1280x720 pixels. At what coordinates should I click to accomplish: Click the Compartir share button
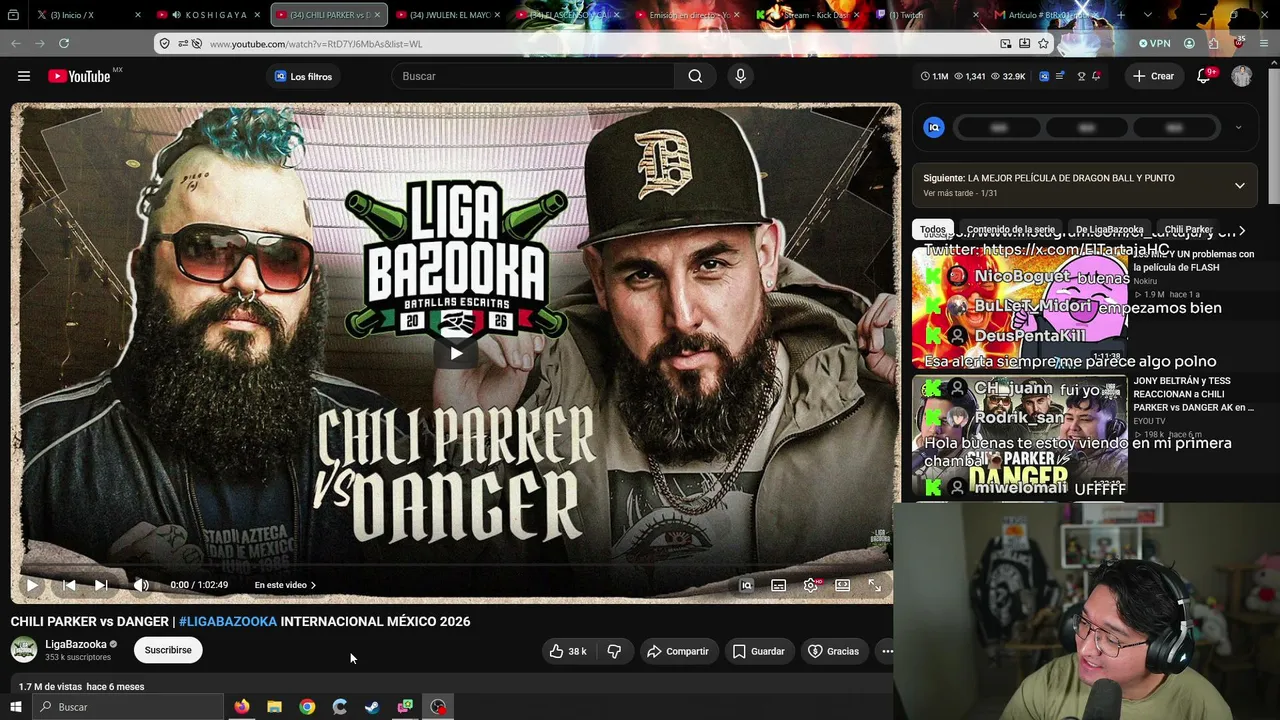[677, 651]
